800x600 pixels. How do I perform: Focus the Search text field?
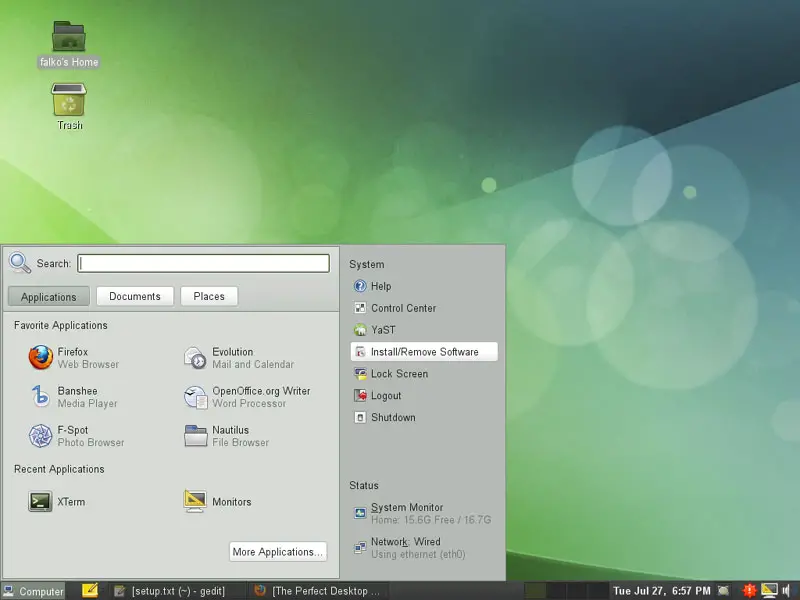click(203, 263)
